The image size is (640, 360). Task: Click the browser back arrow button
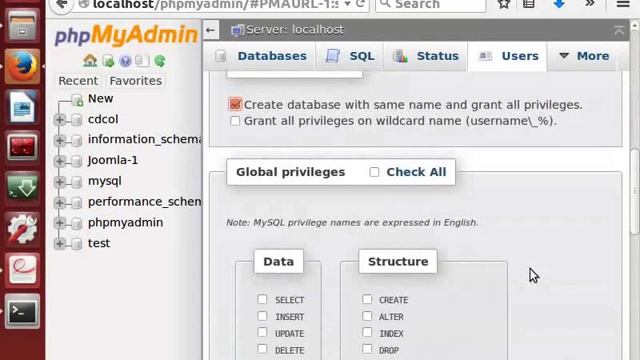(61, 5)
